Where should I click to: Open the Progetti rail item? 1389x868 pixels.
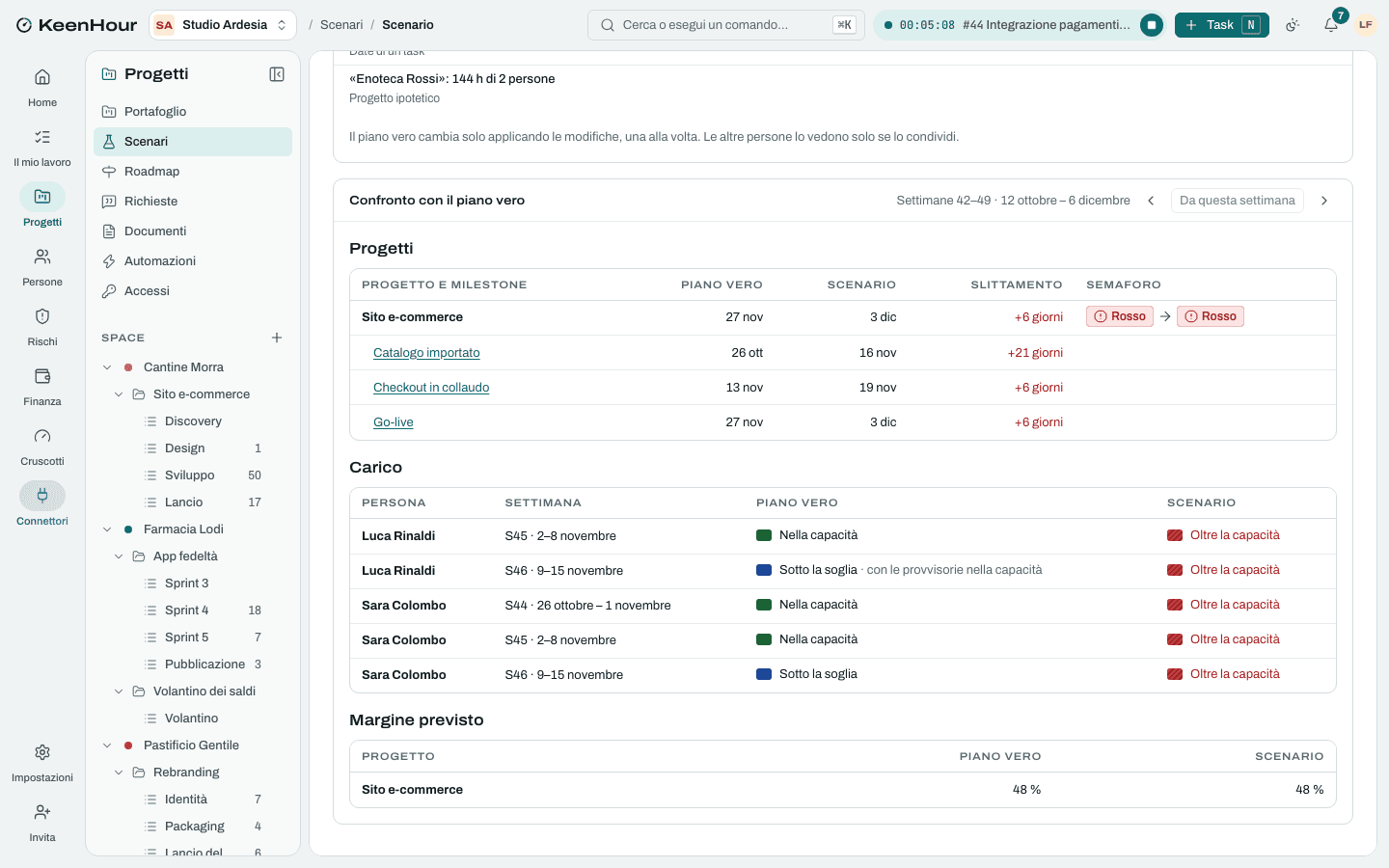tap(42, 206)
